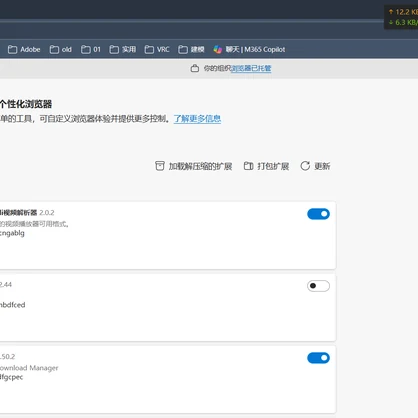Open the Adobe bookmarks folder
Screen dimensions: 418x418
click(x=24, y=50)
